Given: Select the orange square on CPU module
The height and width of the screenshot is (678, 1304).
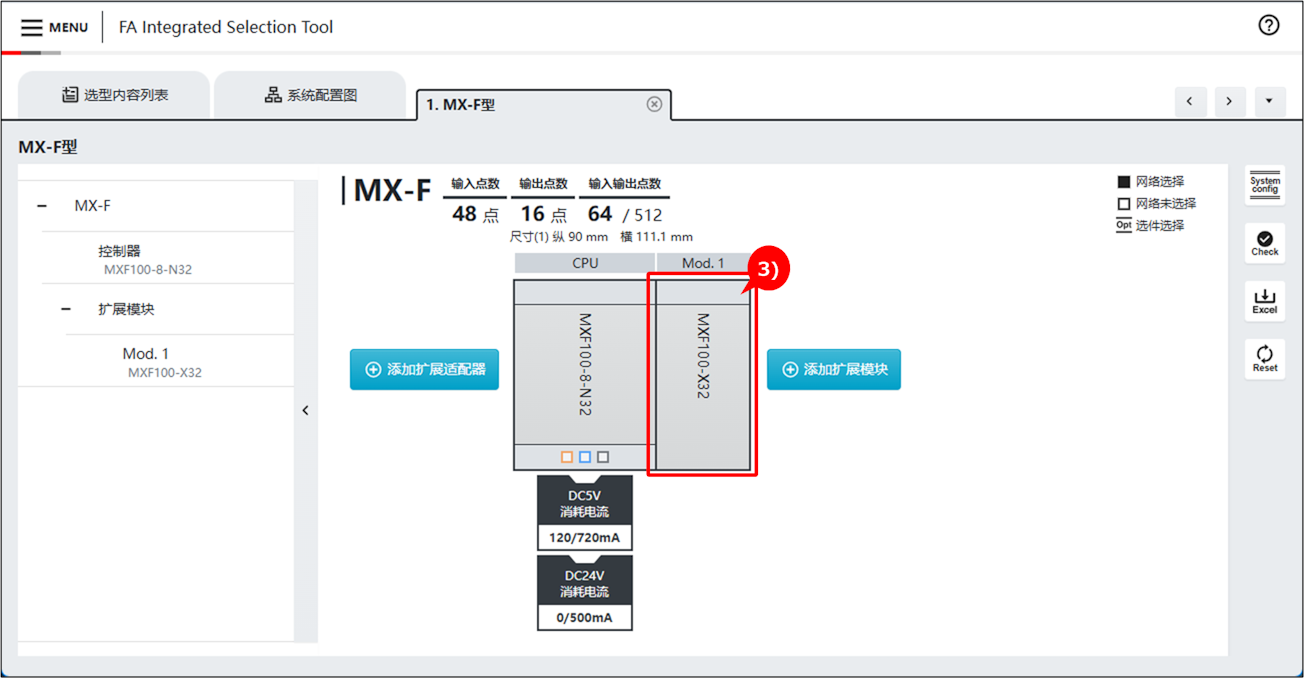Looking at the screenshot, I should click(x=567, y=457).
